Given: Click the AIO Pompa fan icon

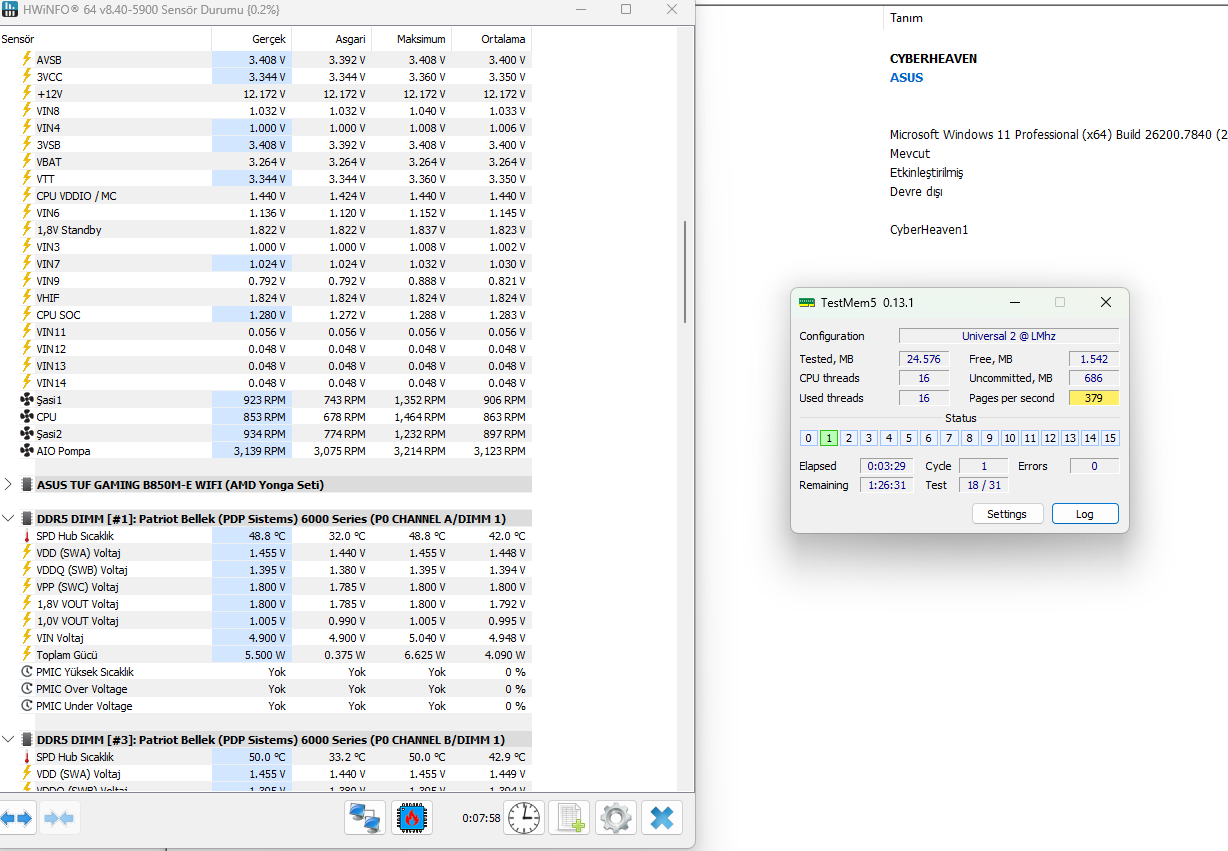Looking at the screenshot, I should (27, 451).
